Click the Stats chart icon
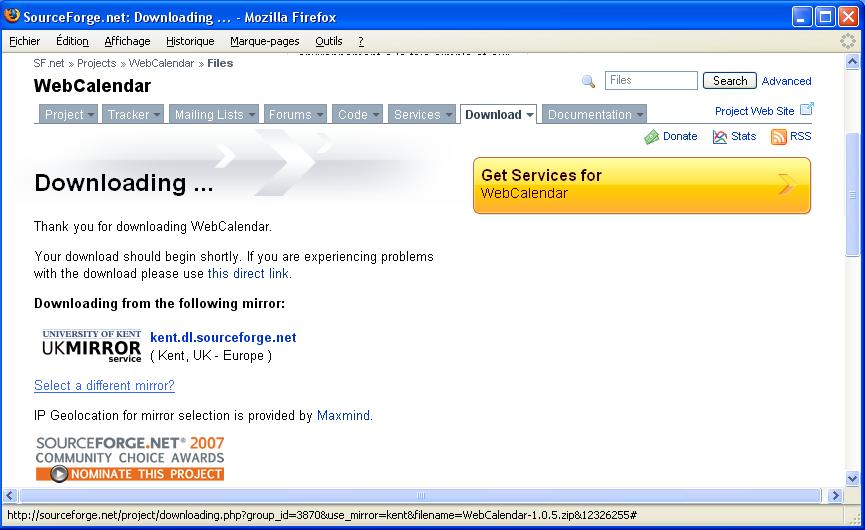 coord(719,137)
